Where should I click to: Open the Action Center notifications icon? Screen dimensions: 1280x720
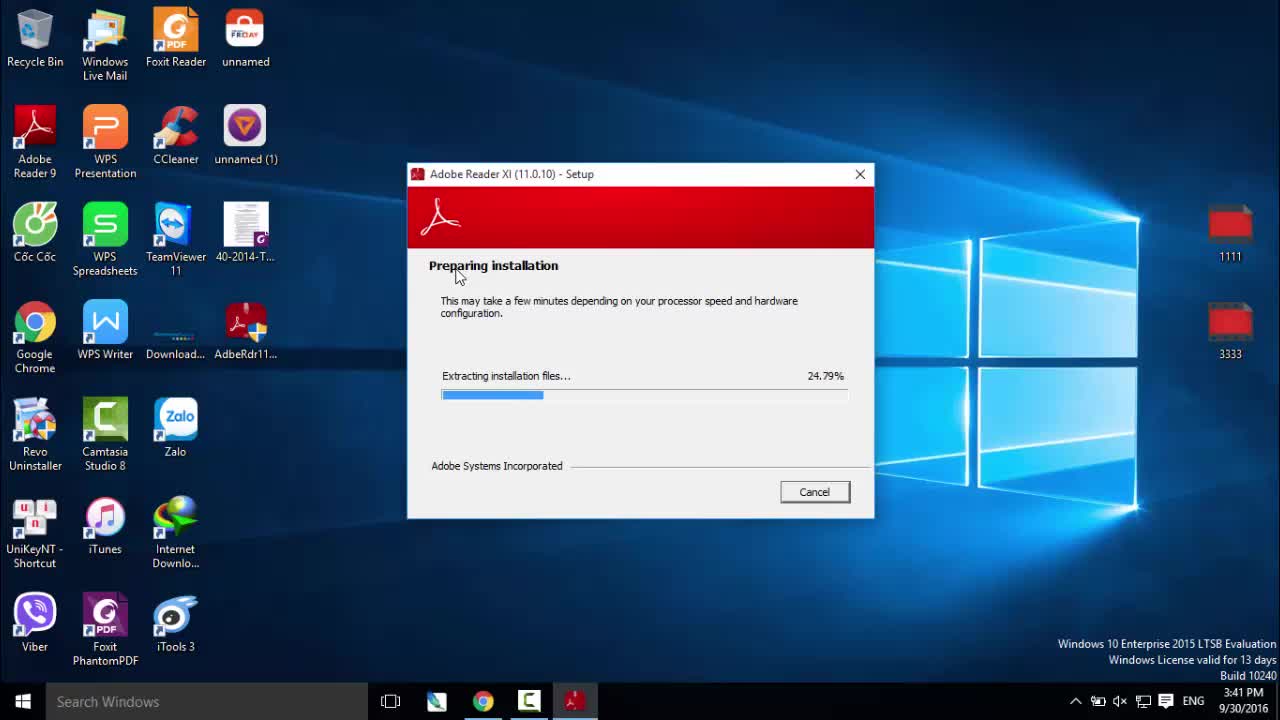point(1166,701)
